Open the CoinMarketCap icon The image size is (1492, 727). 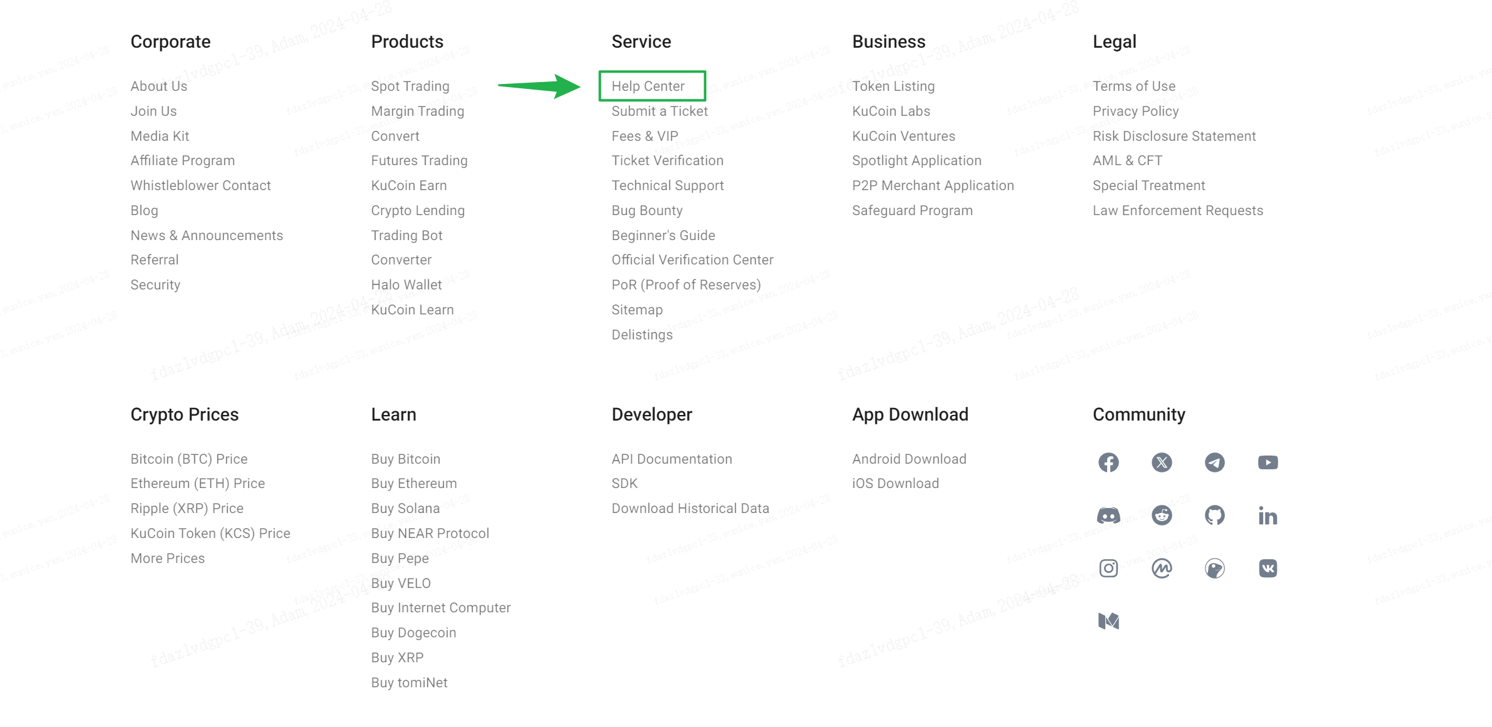1161,568
